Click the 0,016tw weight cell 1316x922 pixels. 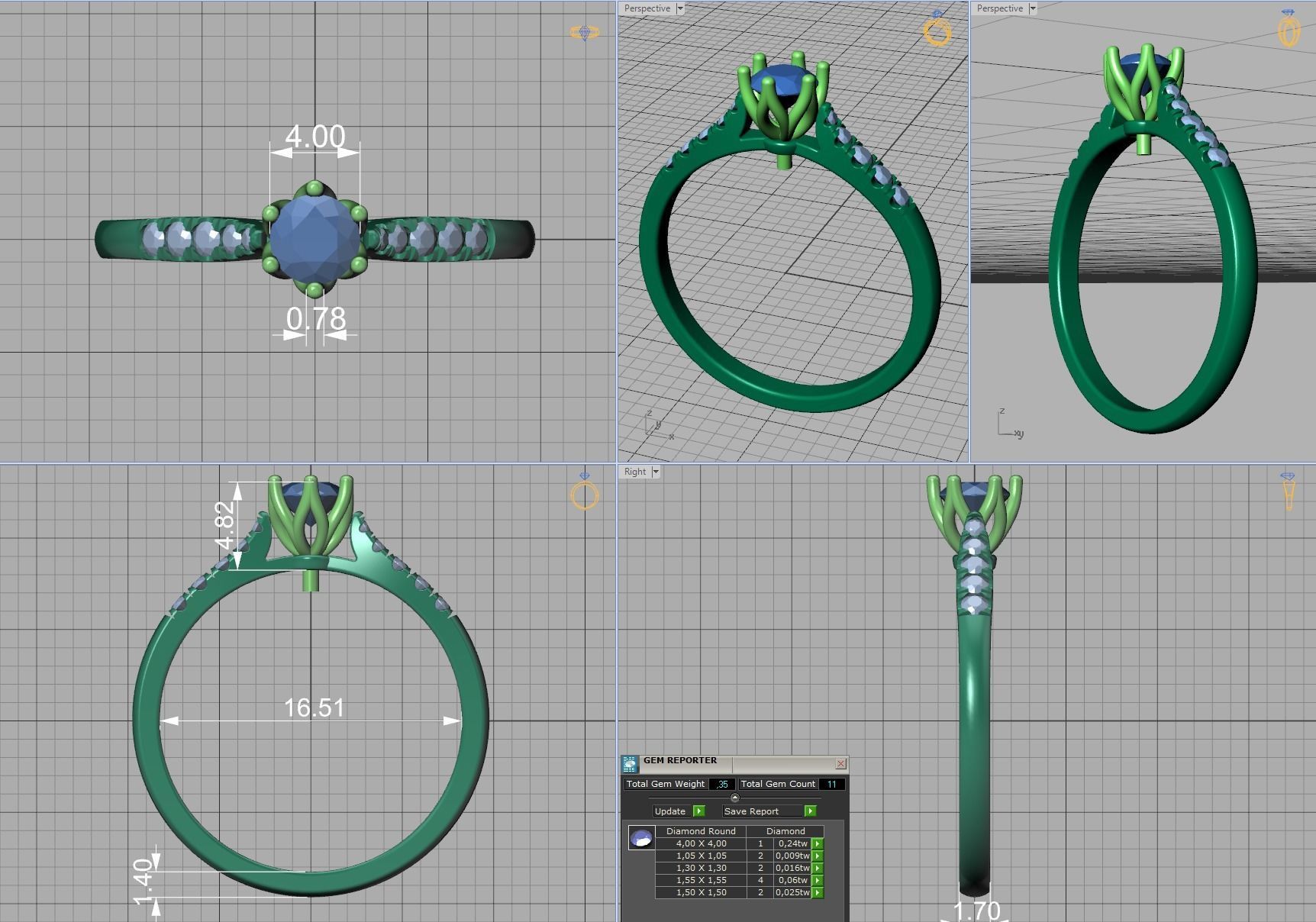coord(792,868)
